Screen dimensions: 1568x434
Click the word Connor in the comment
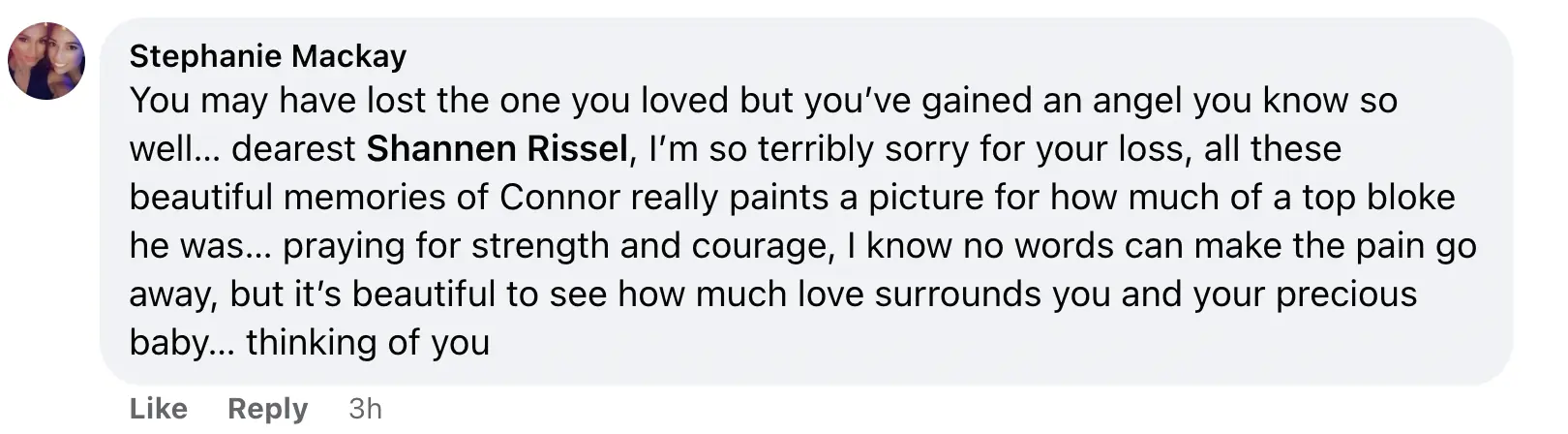pos(559,197)
